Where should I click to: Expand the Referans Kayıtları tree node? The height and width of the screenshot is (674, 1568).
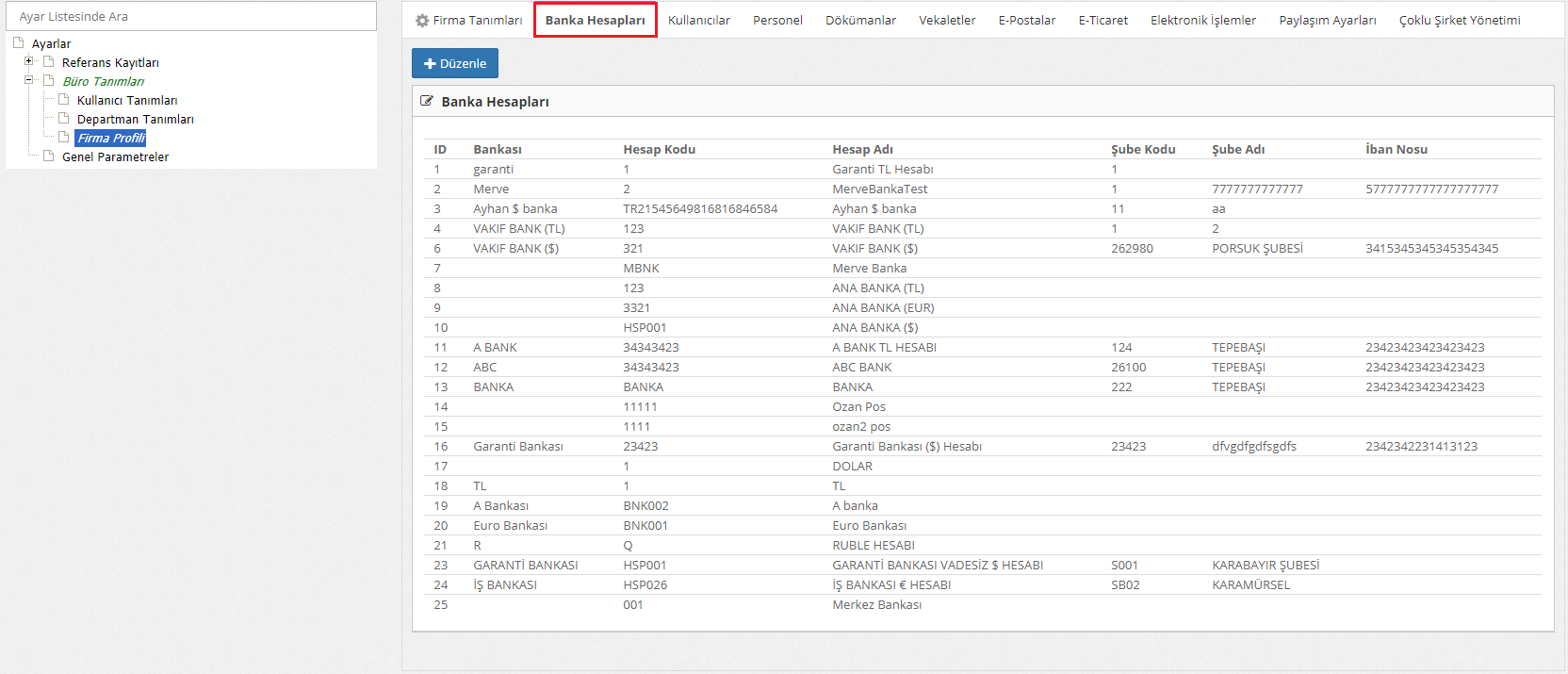point(29,61)
